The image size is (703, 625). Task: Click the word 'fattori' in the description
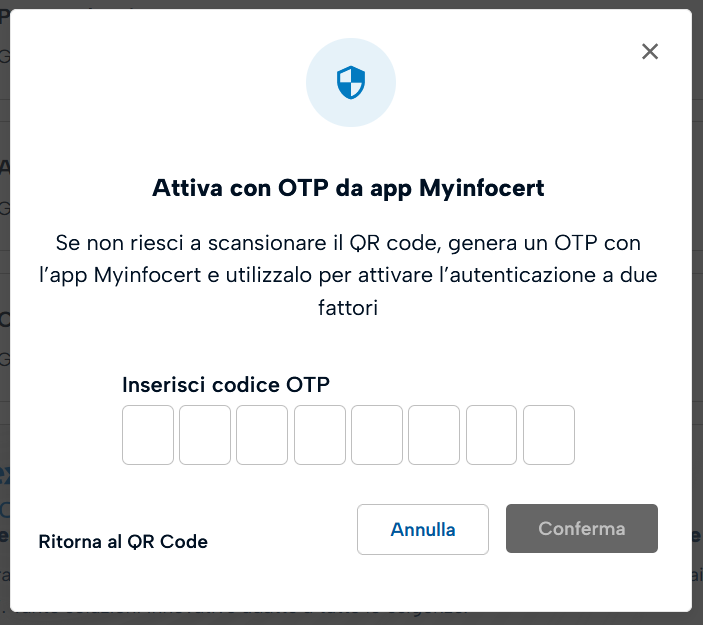click(x=348, y=309)
